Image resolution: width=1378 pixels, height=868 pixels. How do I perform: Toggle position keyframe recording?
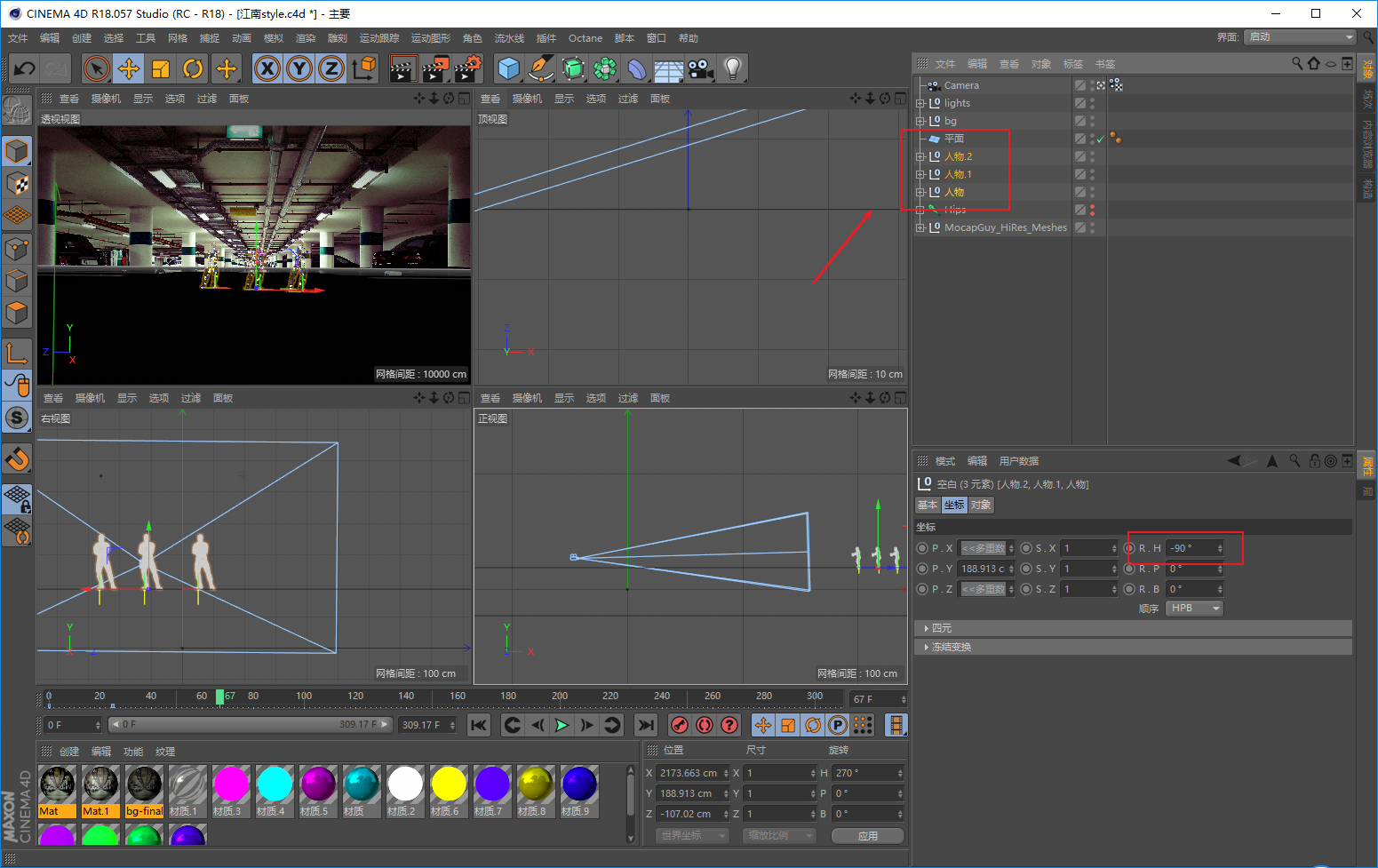click(x=763, y=725)
